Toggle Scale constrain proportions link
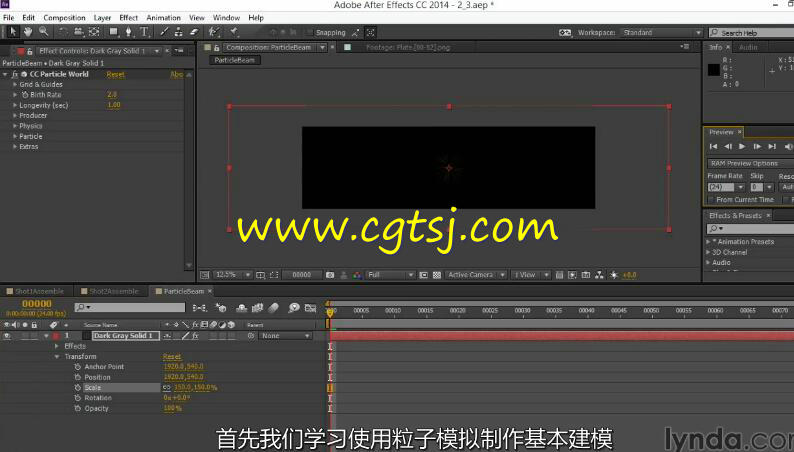Image resolution: width=794 pixels, height=452 pixels. click(167, 388)
